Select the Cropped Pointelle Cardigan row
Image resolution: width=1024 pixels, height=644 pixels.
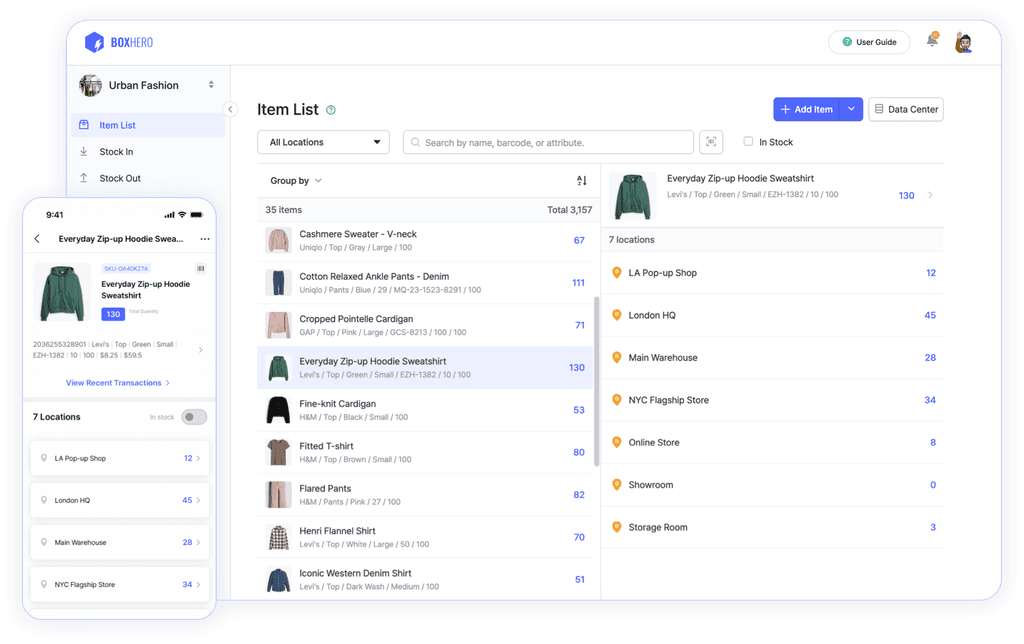[425, 325]
